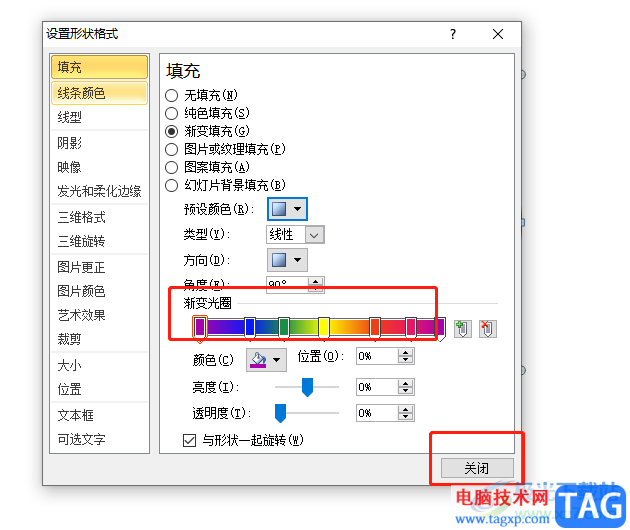
Task: Select the 图片或纹理填充 radio option
Action: pos(172,149)
